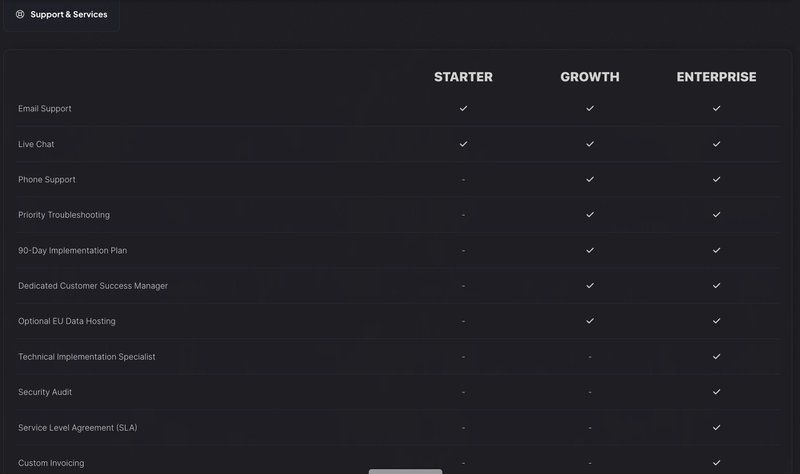
Task: Click the horizontal scrollbar thumb at bottom
Action: coord(405,471)
